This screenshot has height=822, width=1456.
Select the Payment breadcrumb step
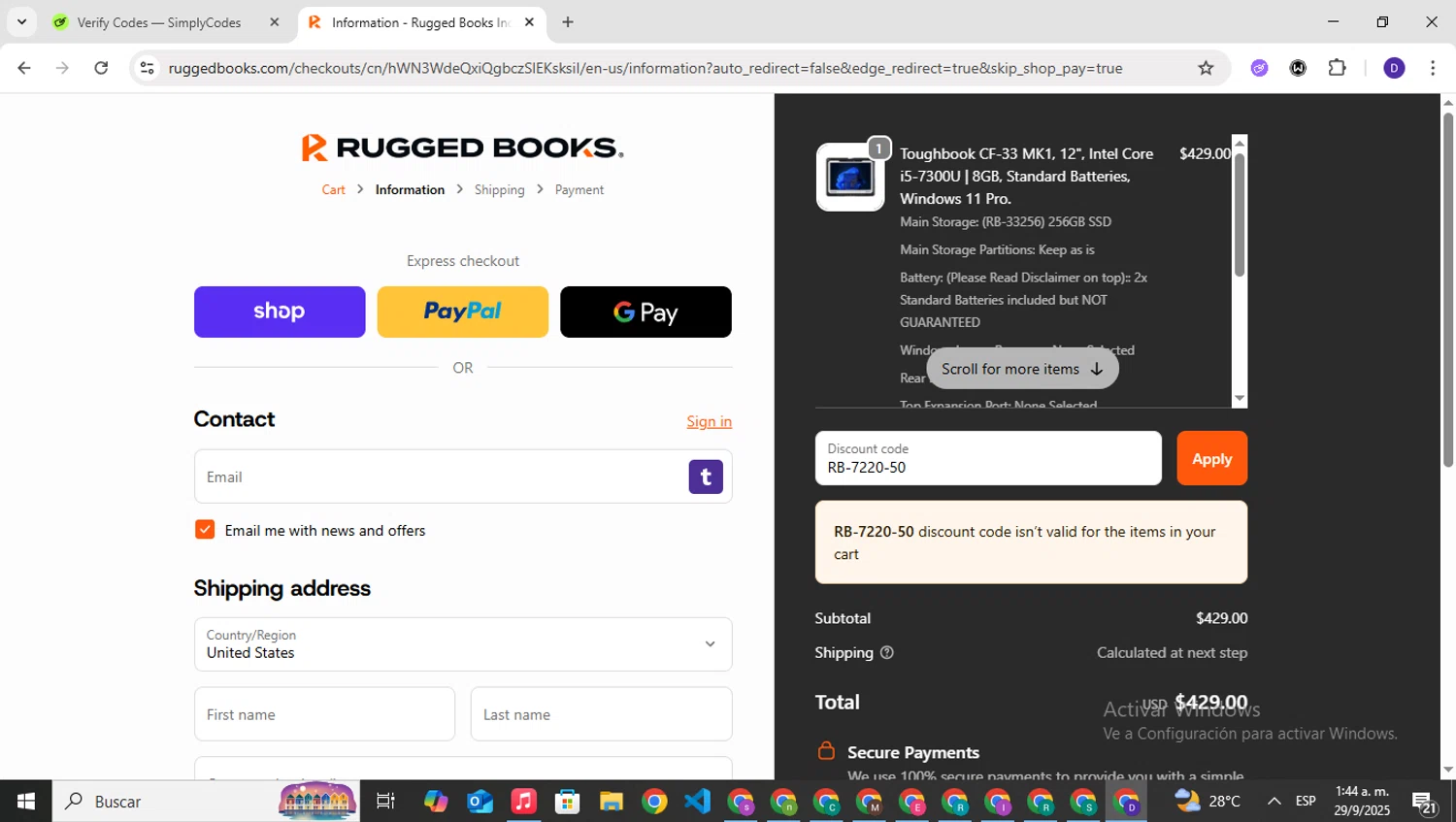(x=579, y=190)
